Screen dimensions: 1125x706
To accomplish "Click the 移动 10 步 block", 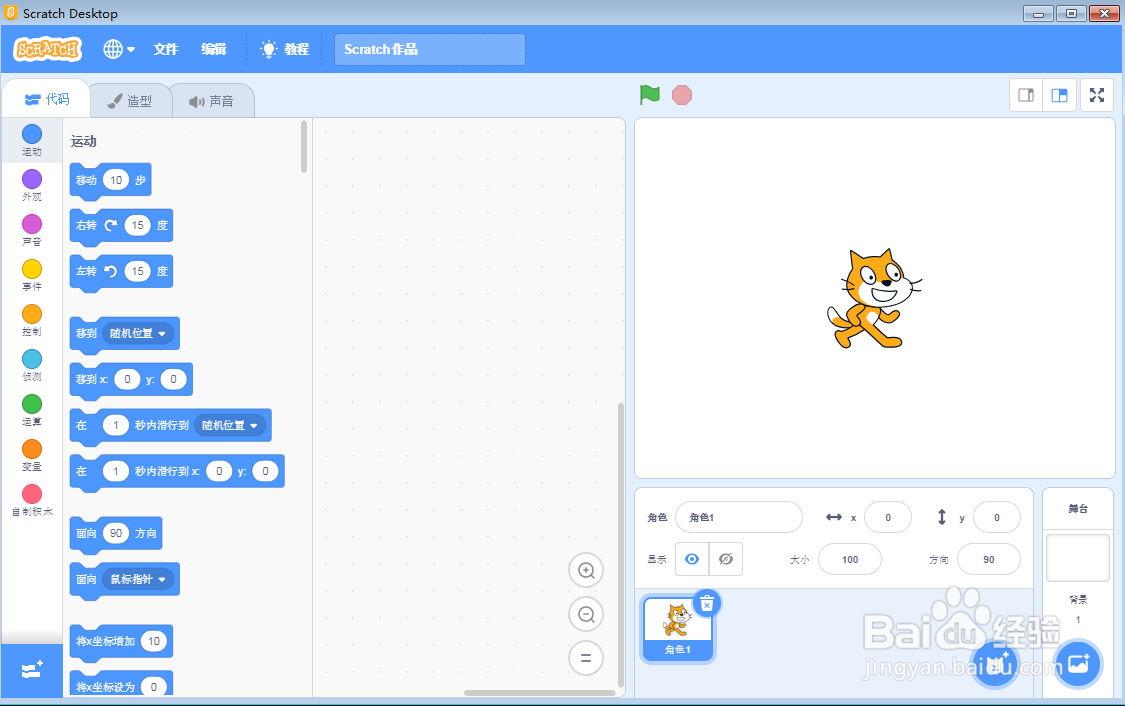I will 110,181.
